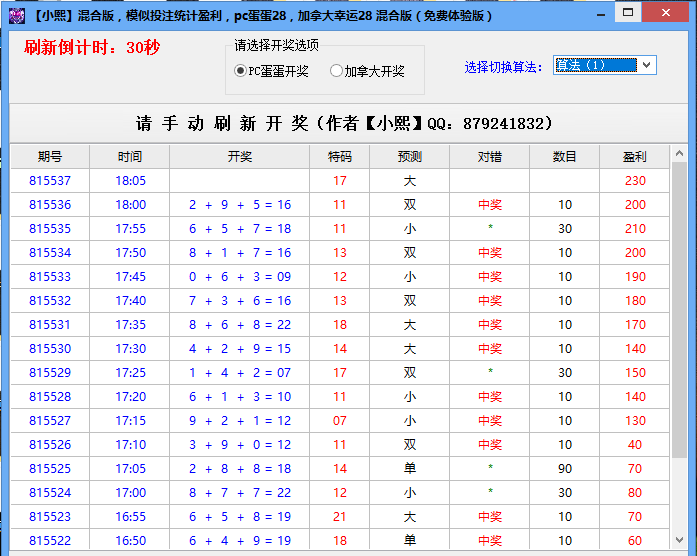Screen dimensions: 697x556
Task: Click the prediction 大 in row 815537
Action: 409,181
